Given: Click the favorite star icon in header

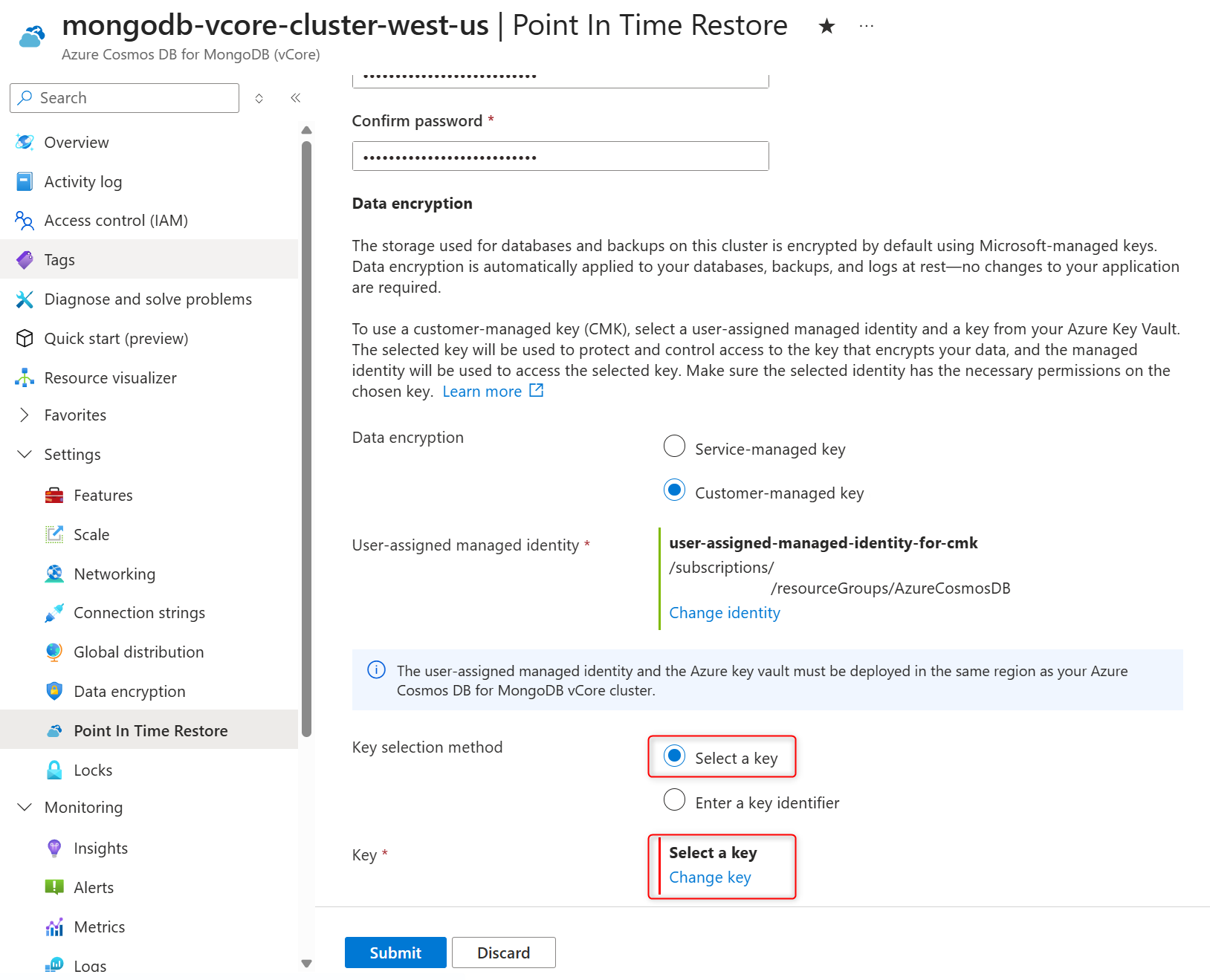Looking at the screenshot, I should pyautogui.click(x=826, y=27).
